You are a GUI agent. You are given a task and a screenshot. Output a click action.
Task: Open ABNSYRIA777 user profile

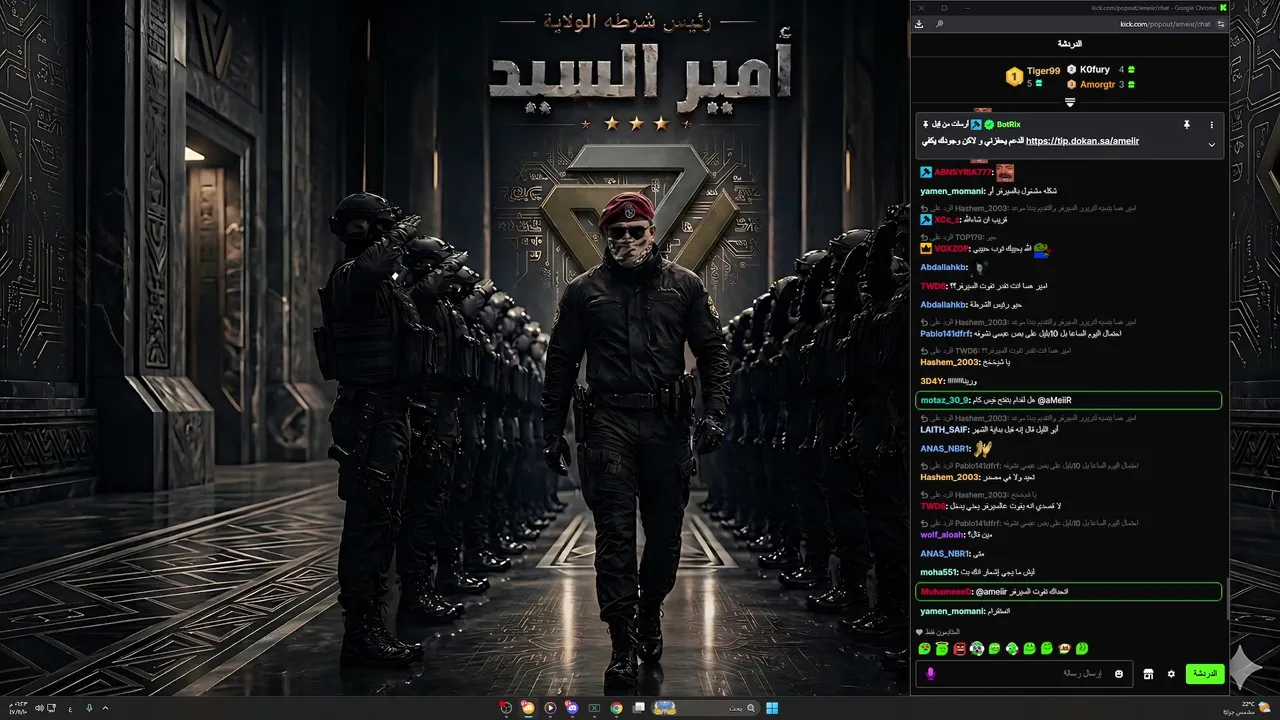[x=962, y=173]
